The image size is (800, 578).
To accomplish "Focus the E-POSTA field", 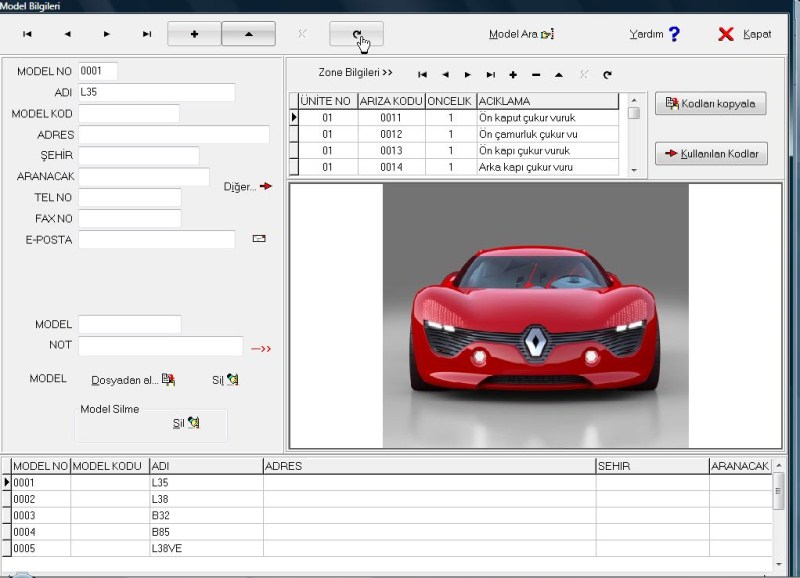I will 157,239.
